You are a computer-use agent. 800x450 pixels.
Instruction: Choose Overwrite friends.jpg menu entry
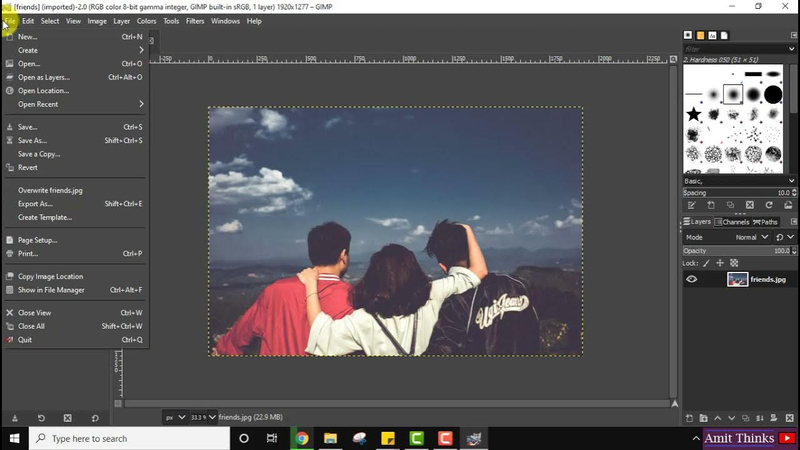tap(75, 190)
